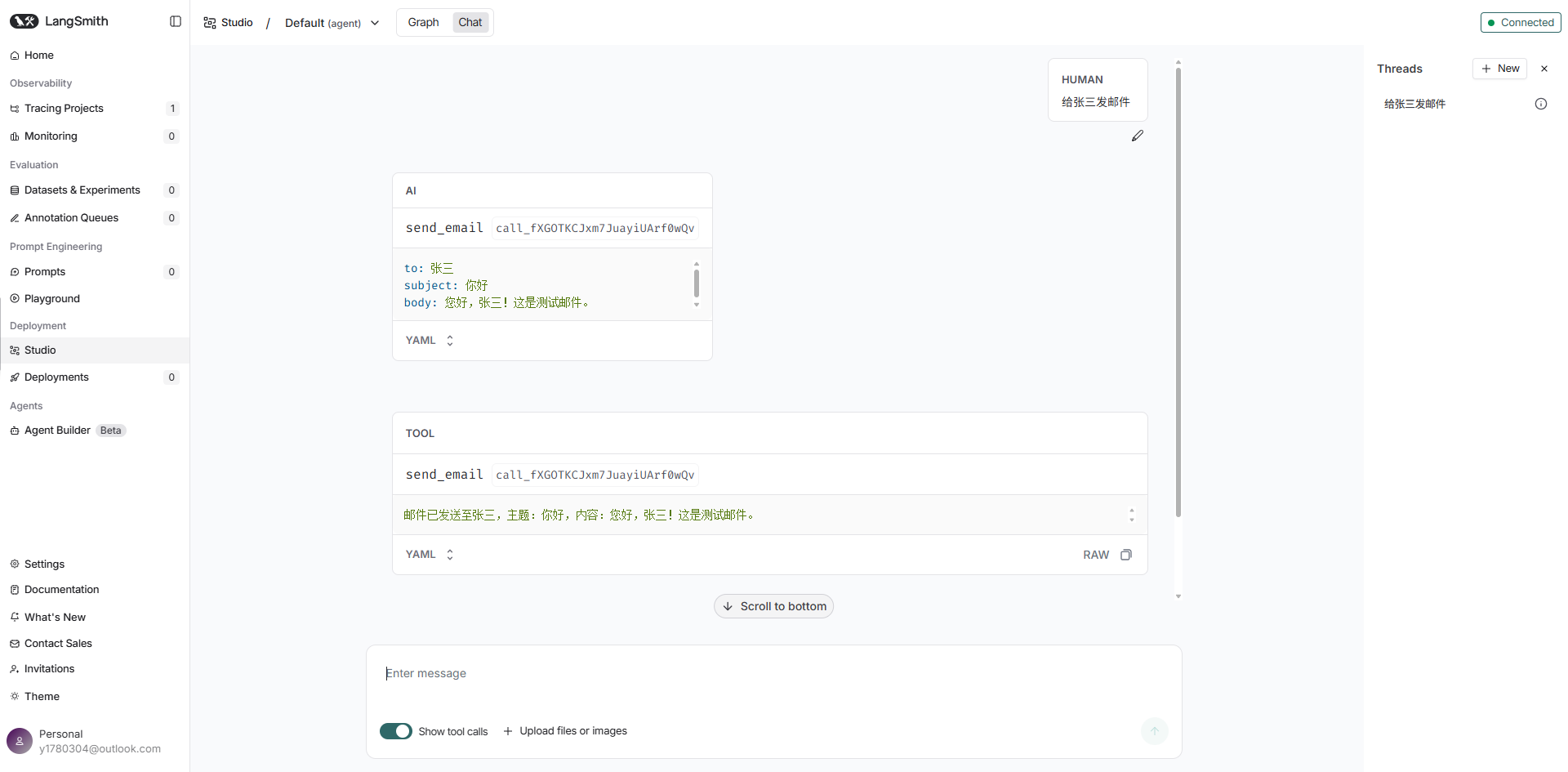Select the Chat tab
The image size is (1568, 772).
tap(470, 23)
